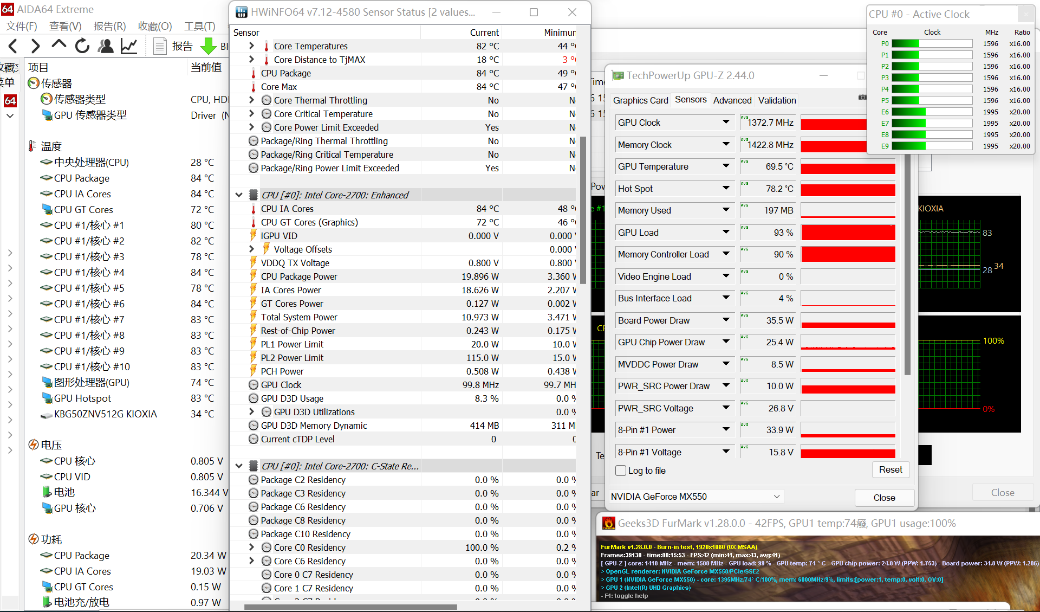Collapse the C-State Residency group
This screenshot has width=1040, height=612.
click(x=239, y=466)
